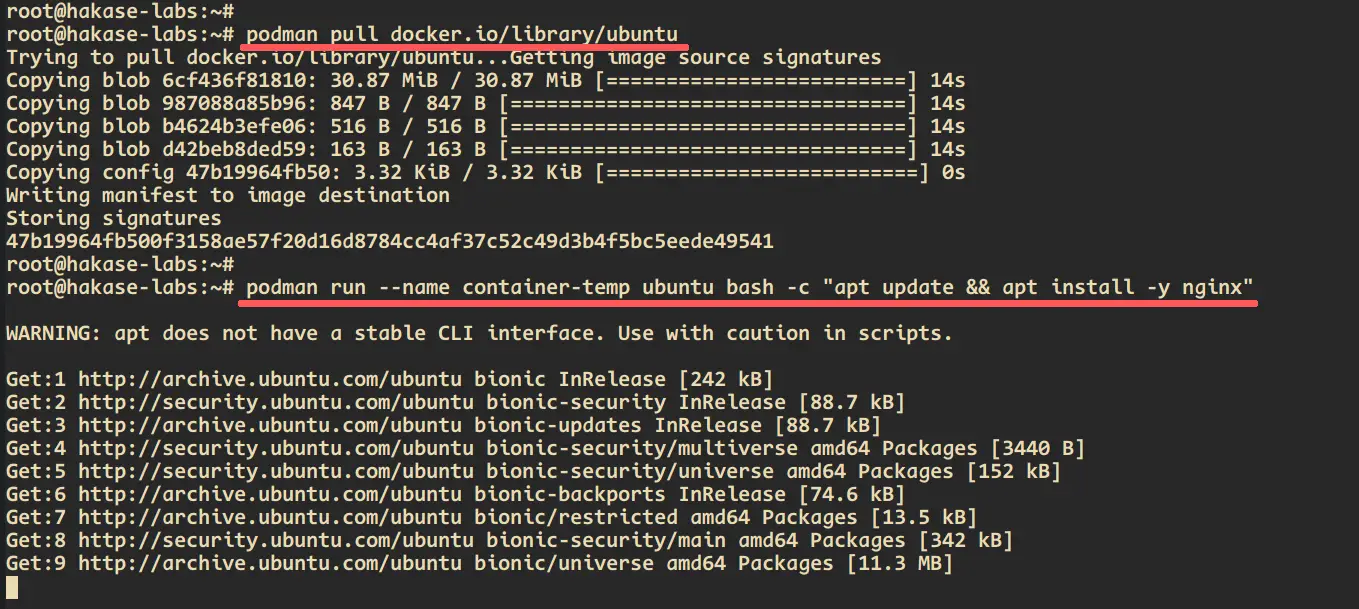Click the podman run container-temp command line
The height and width of the screenshot is (609, 1359).
750,288
